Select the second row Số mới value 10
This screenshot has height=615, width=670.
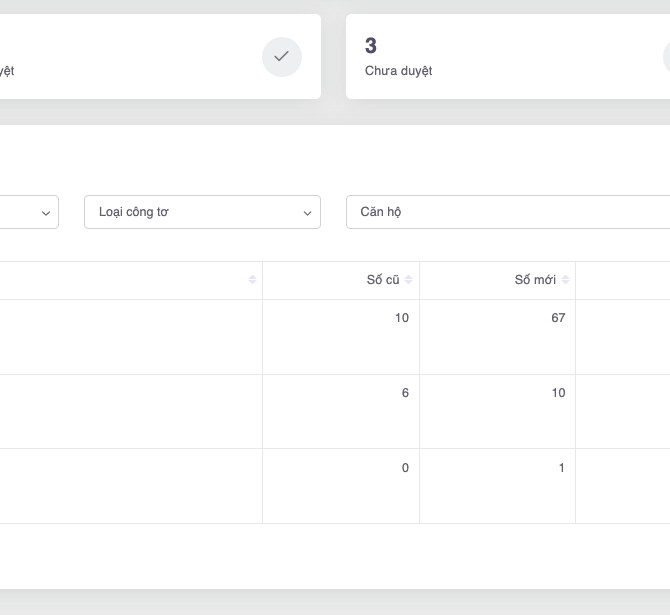coord(558,393)
